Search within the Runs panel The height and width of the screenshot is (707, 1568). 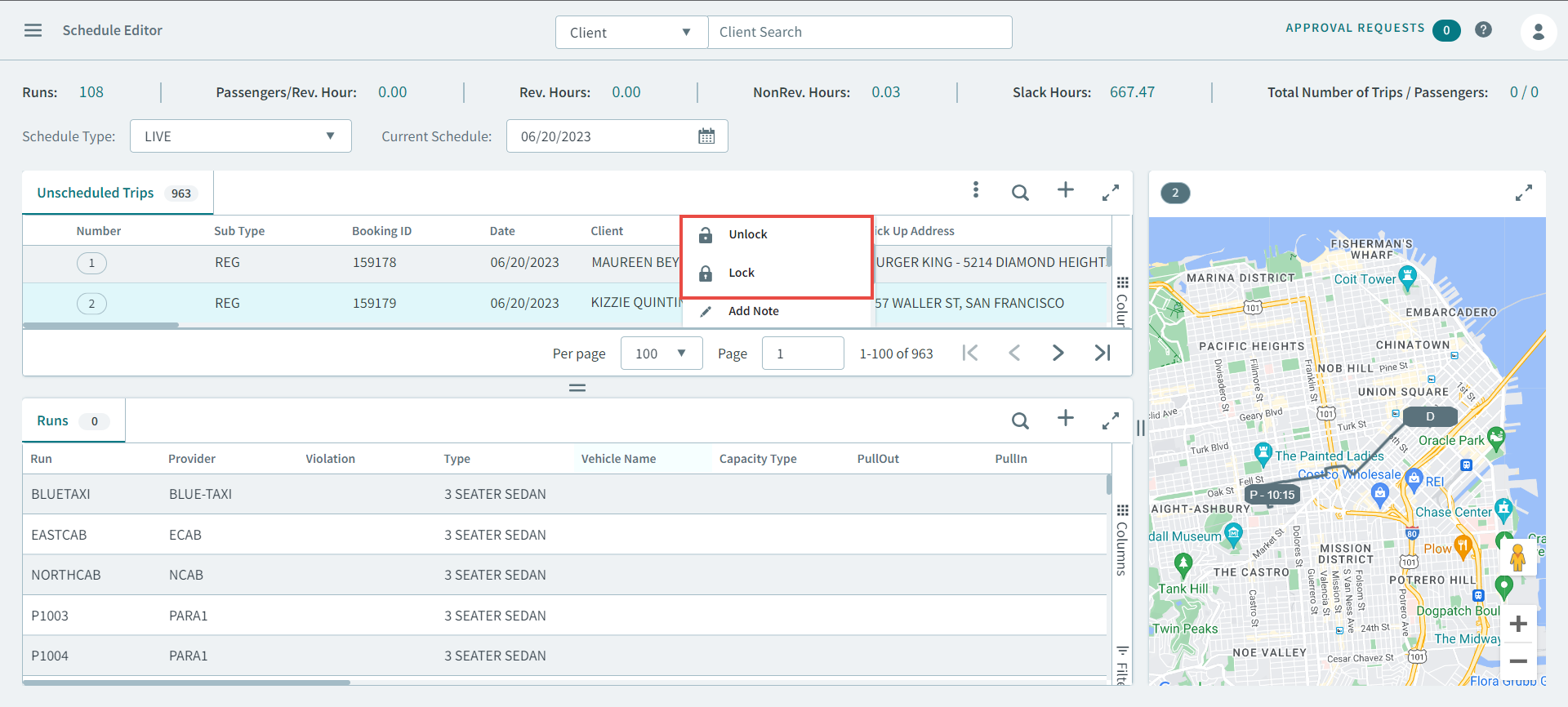[x=1020, y=420]
